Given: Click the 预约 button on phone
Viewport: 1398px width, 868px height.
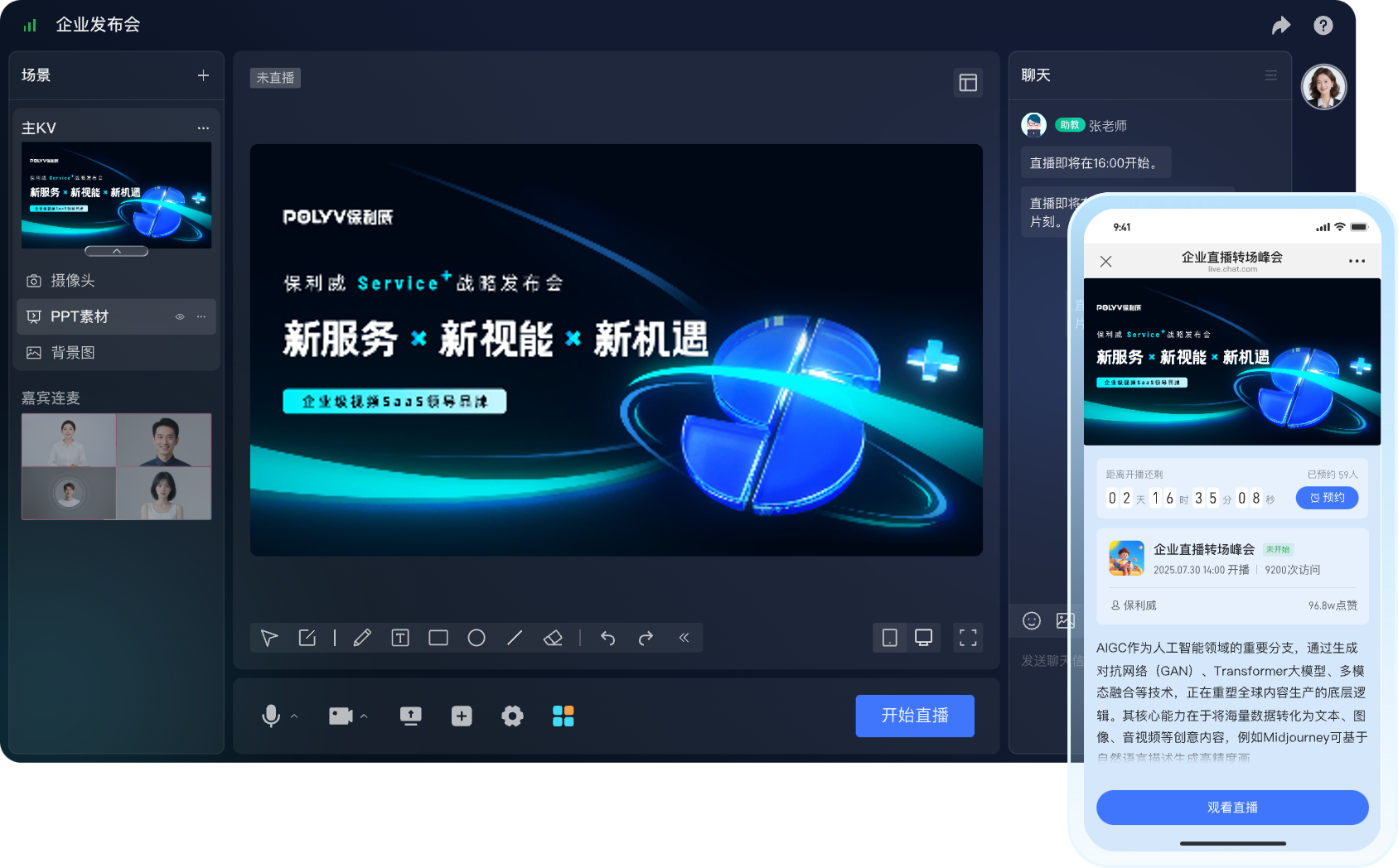Looking at the screenshot, I should click(1327, 498).
